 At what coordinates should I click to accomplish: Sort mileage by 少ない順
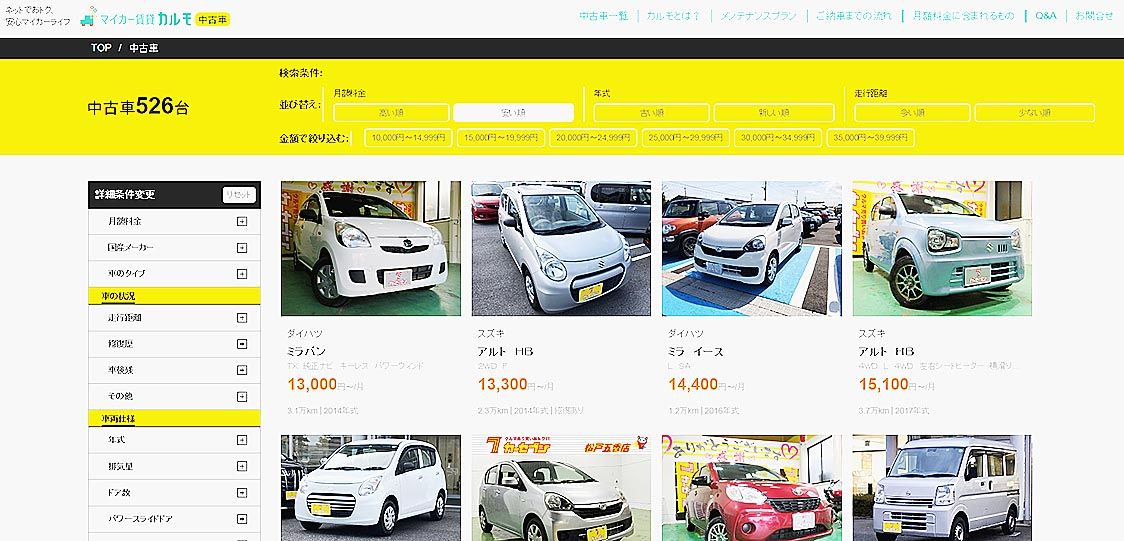(x=1034, y=112)
